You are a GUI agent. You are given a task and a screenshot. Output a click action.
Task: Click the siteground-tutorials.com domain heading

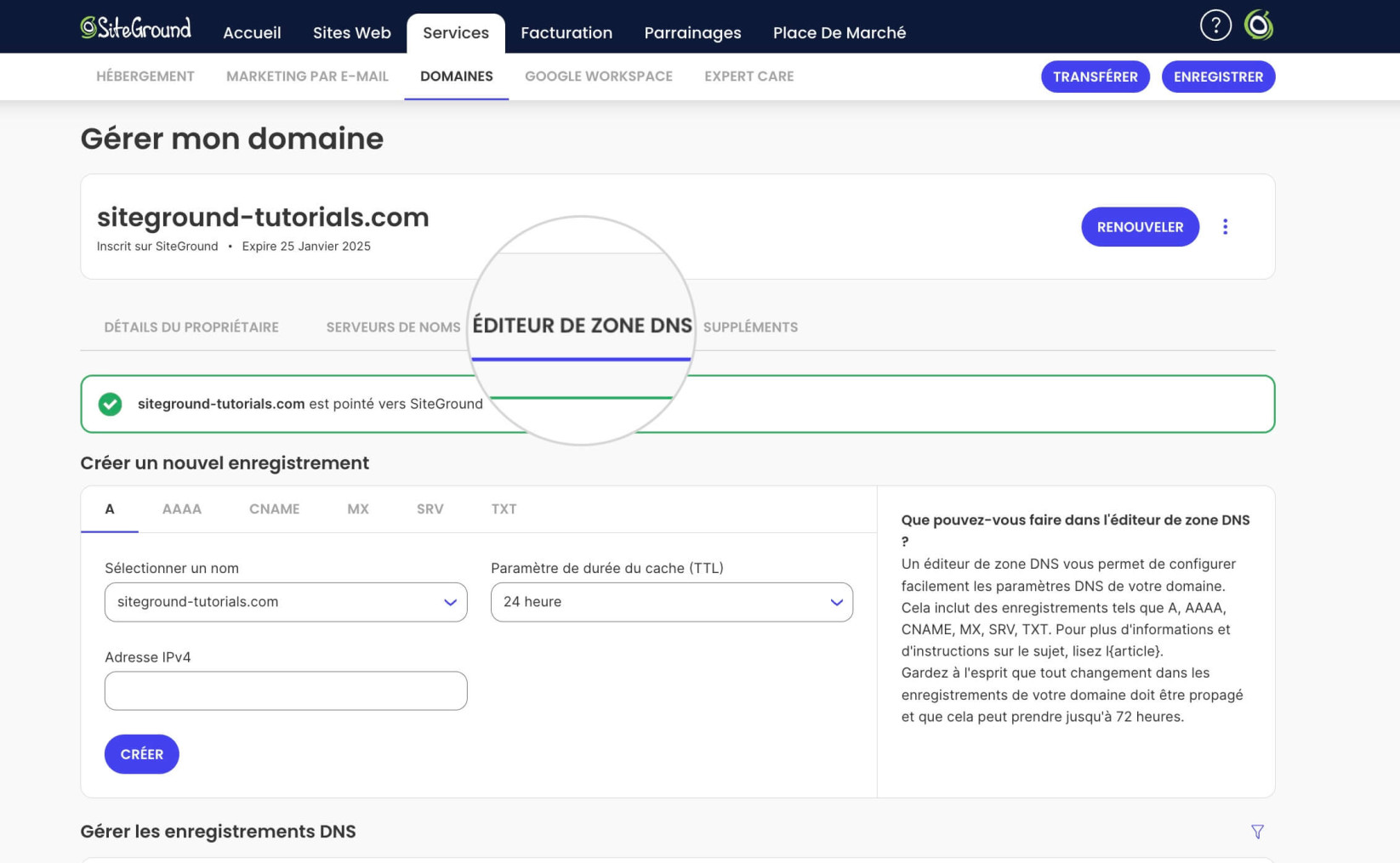pyautogui.click(x=263, y=218)
